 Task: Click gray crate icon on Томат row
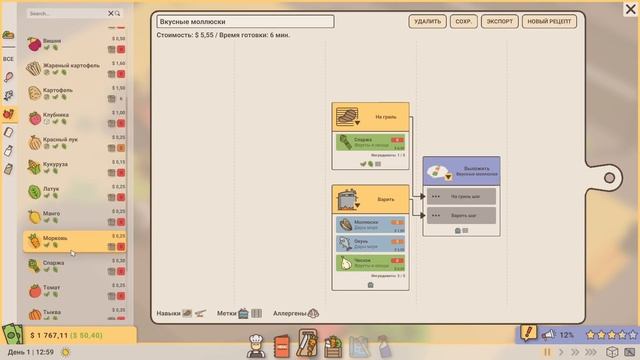[x=111, y=296]
